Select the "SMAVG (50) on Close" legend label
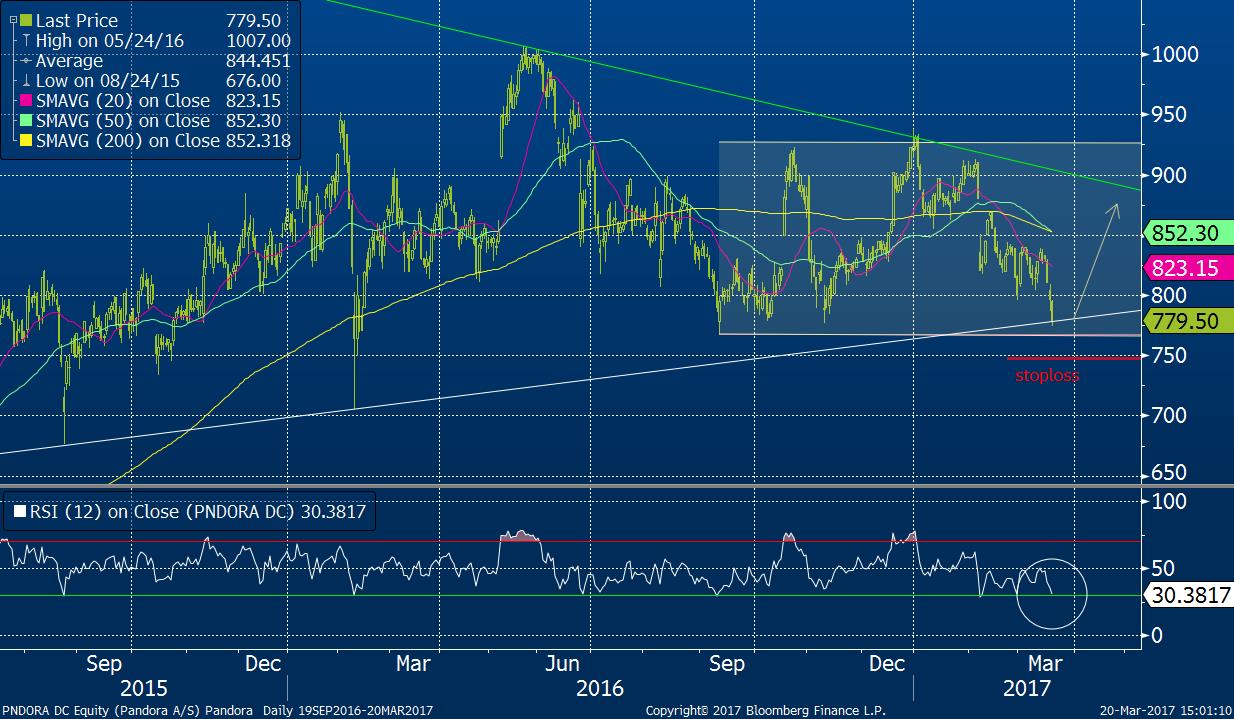1234x719 pixels. [x=123, y=121]
